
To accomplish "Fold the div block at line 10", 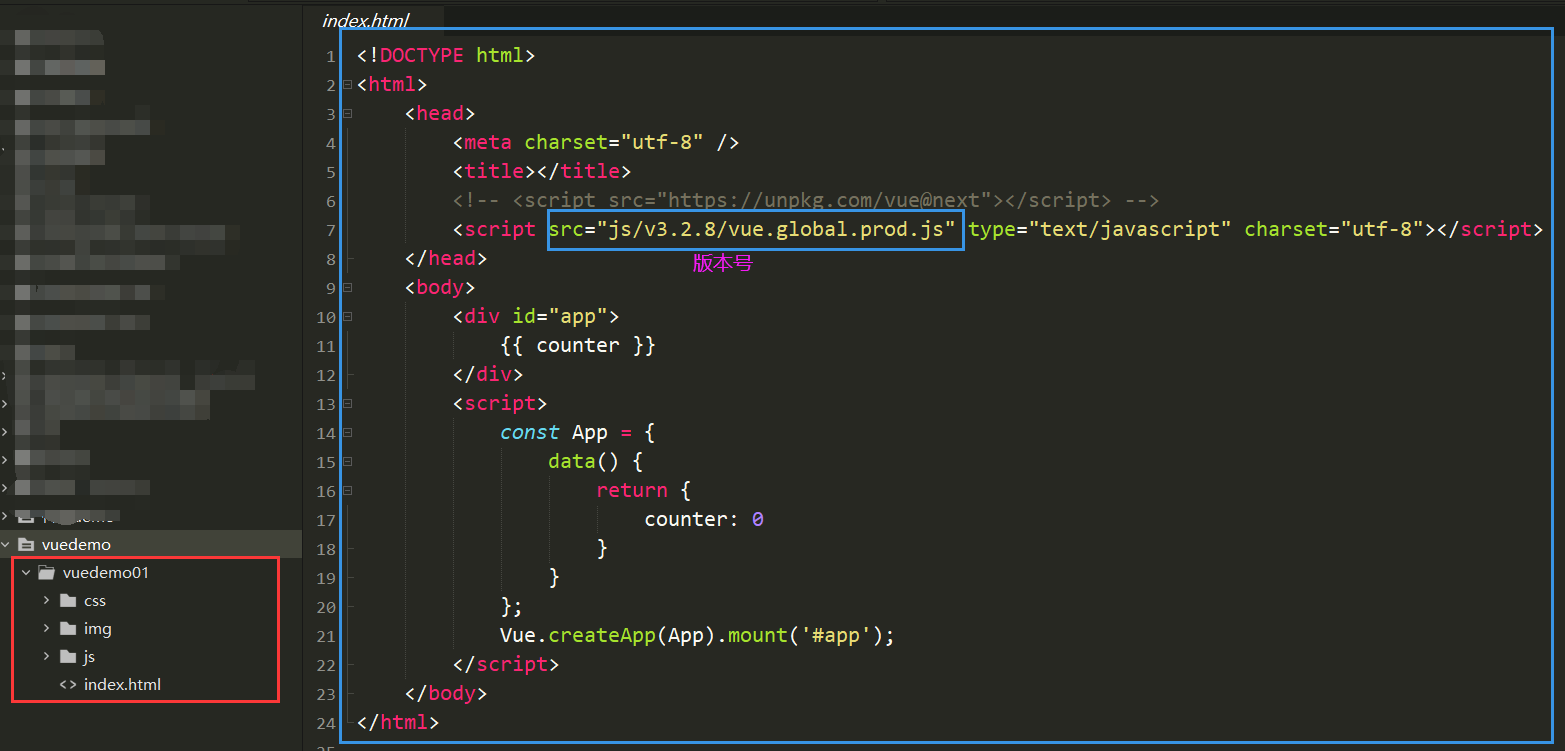I will [347, 317].
